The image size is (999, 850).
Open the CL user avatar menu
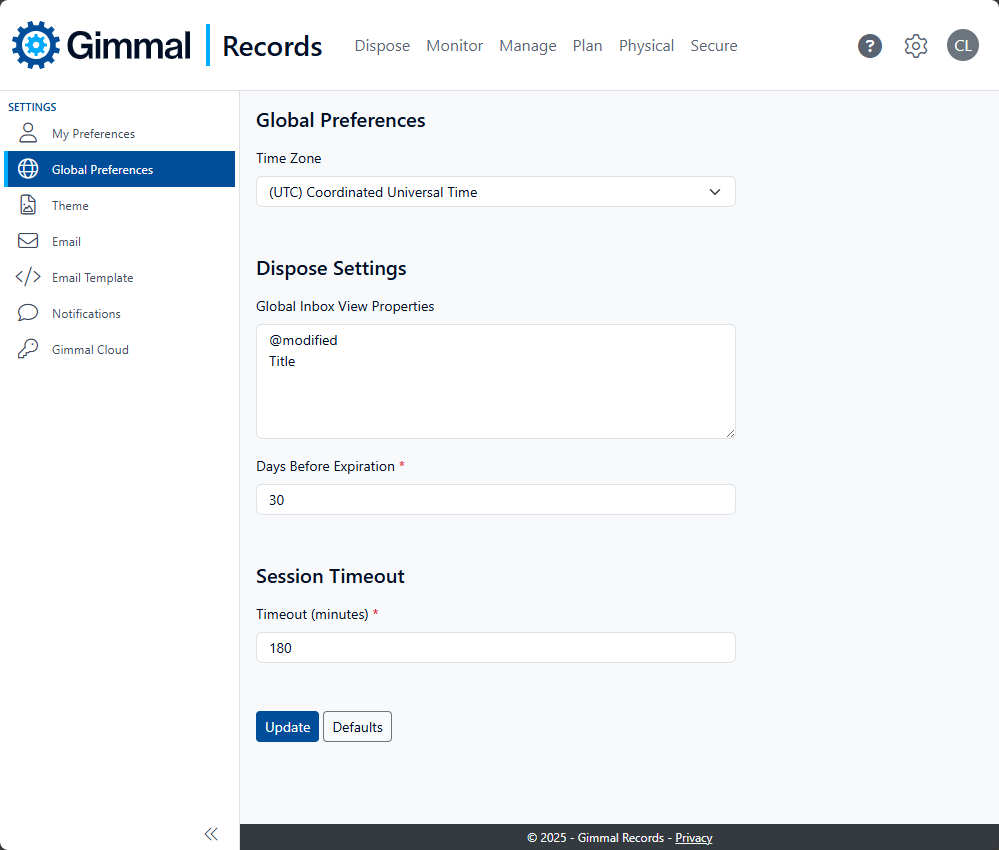tap(962, 46)
